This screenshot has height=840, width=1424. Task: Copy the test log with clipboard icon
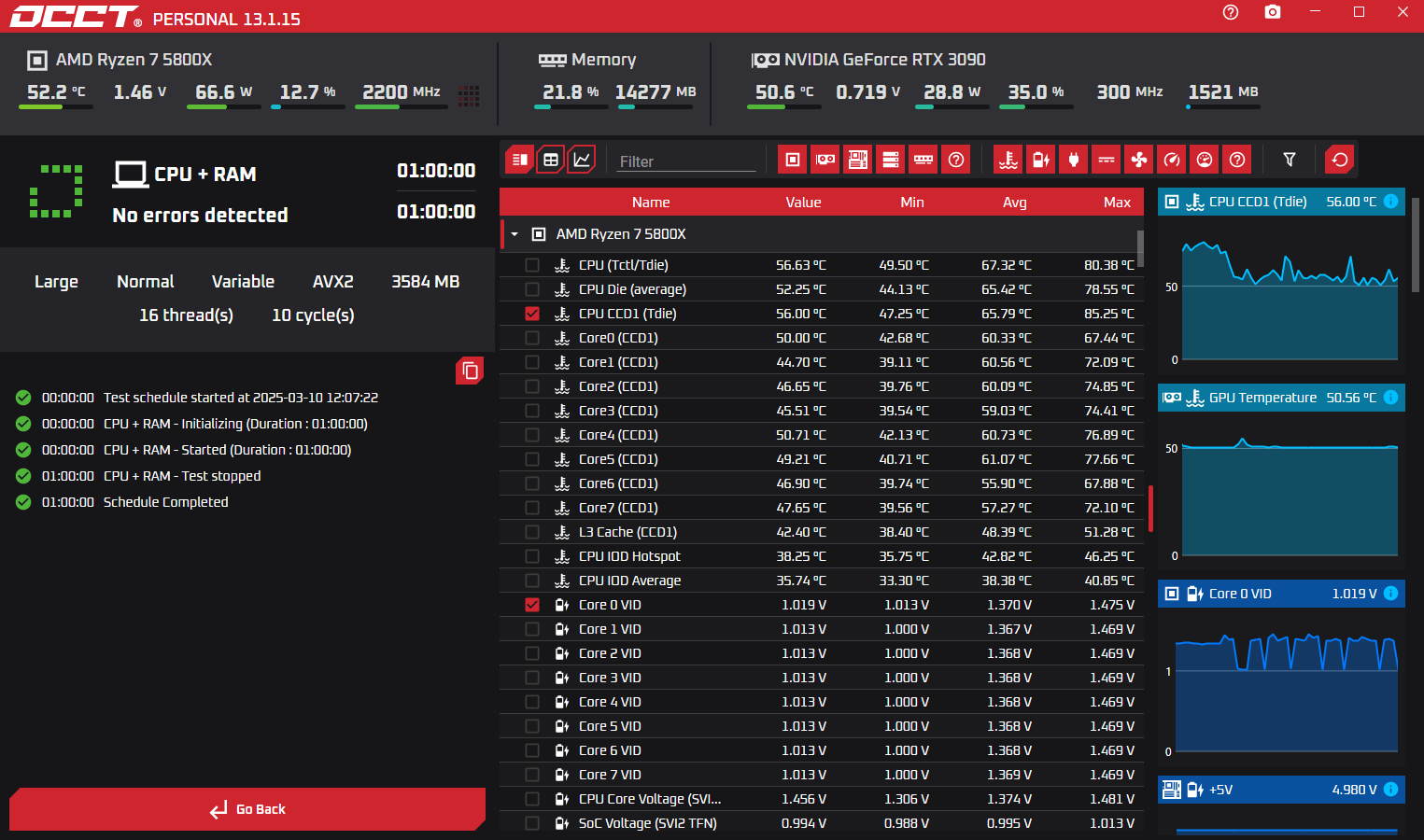[470, 371]
